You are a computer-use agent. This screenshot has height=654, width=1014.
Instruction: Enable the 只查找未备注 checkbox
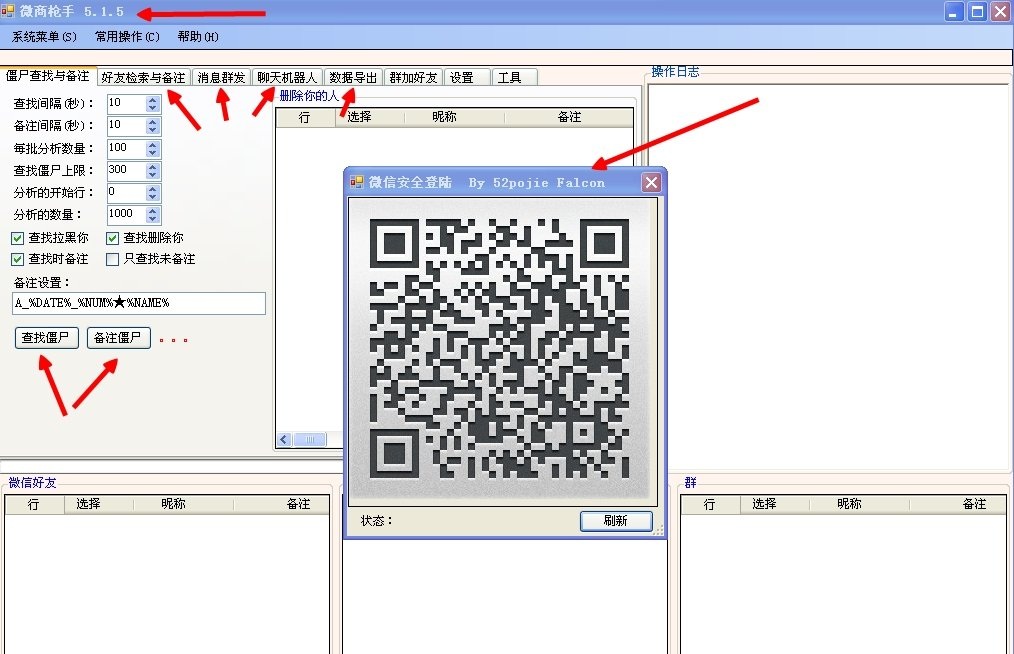(113, 259)
